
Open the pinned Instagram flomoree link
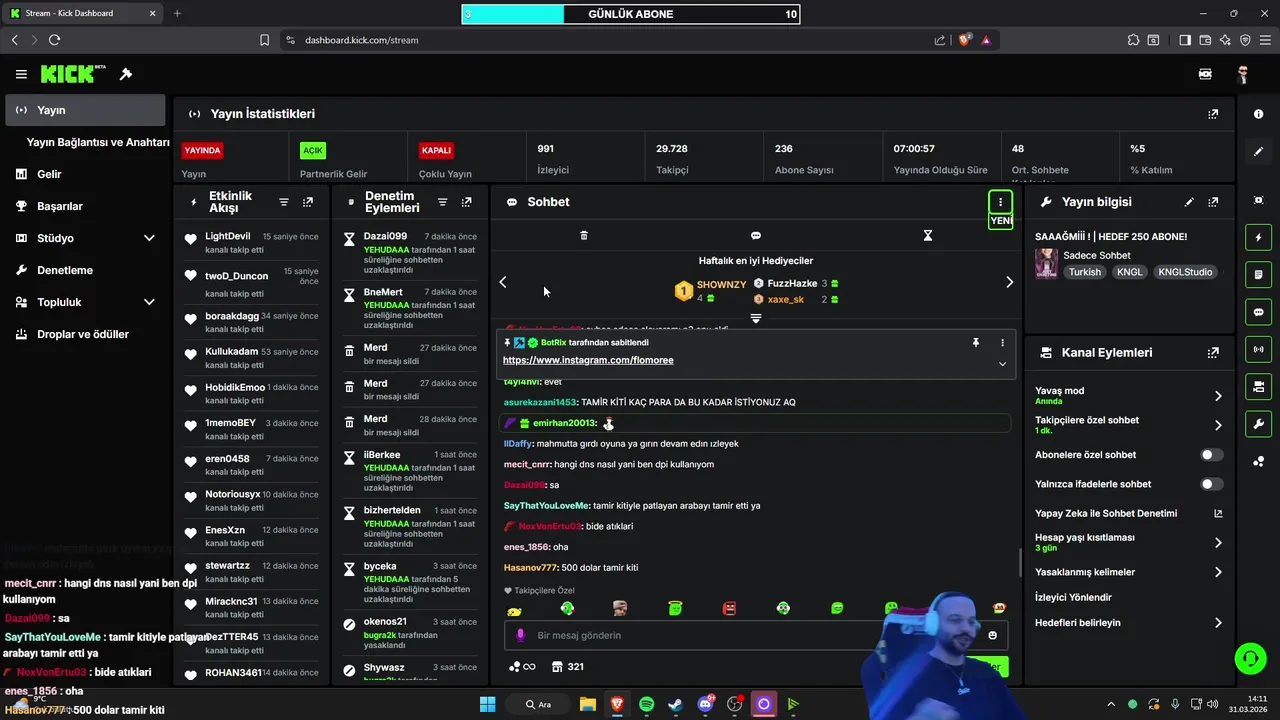coord(588,360)
